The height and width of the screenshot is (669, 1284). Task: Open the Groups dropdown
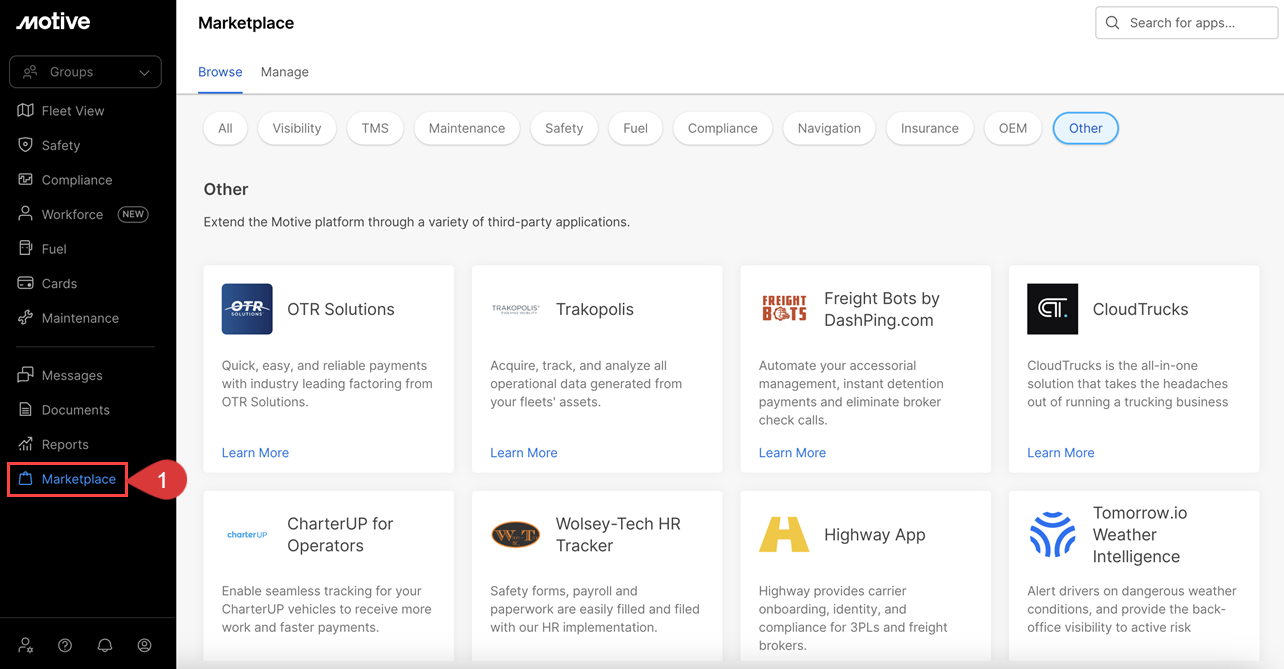[x=85, y=72]
